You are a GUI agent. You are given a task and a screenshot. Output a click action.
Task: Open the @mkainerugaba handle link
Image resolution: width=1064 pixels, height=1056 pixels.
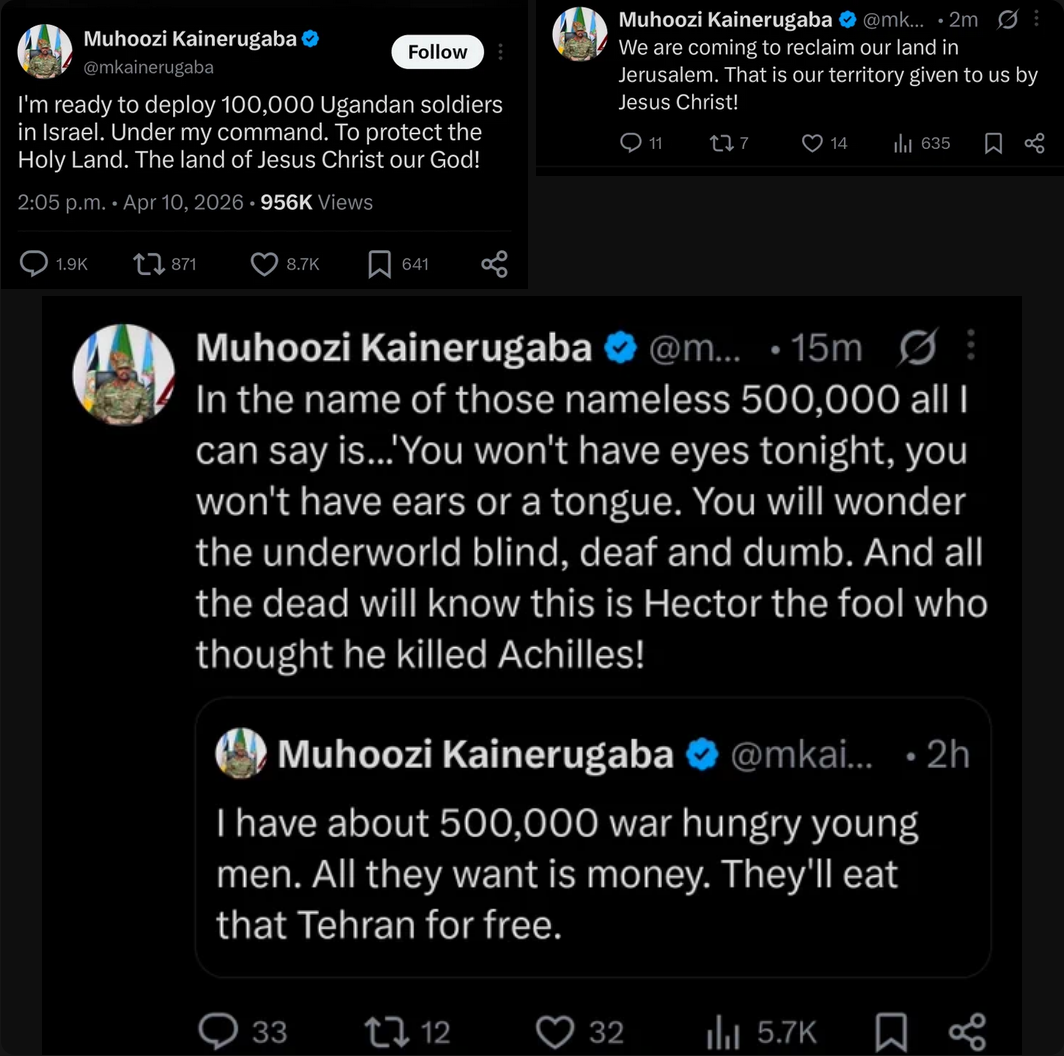(x=148, y=68)
